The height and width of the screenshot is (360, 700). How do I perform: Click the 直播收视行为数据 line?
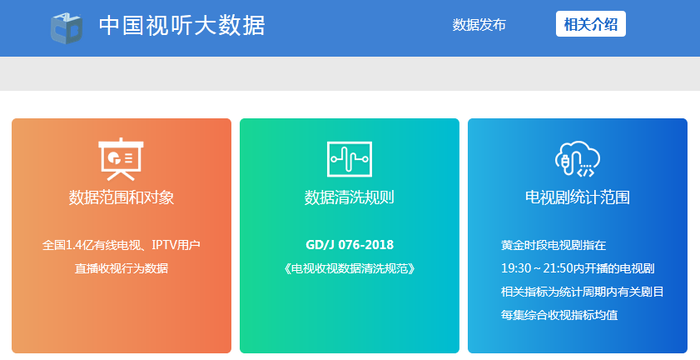point(121,268)
